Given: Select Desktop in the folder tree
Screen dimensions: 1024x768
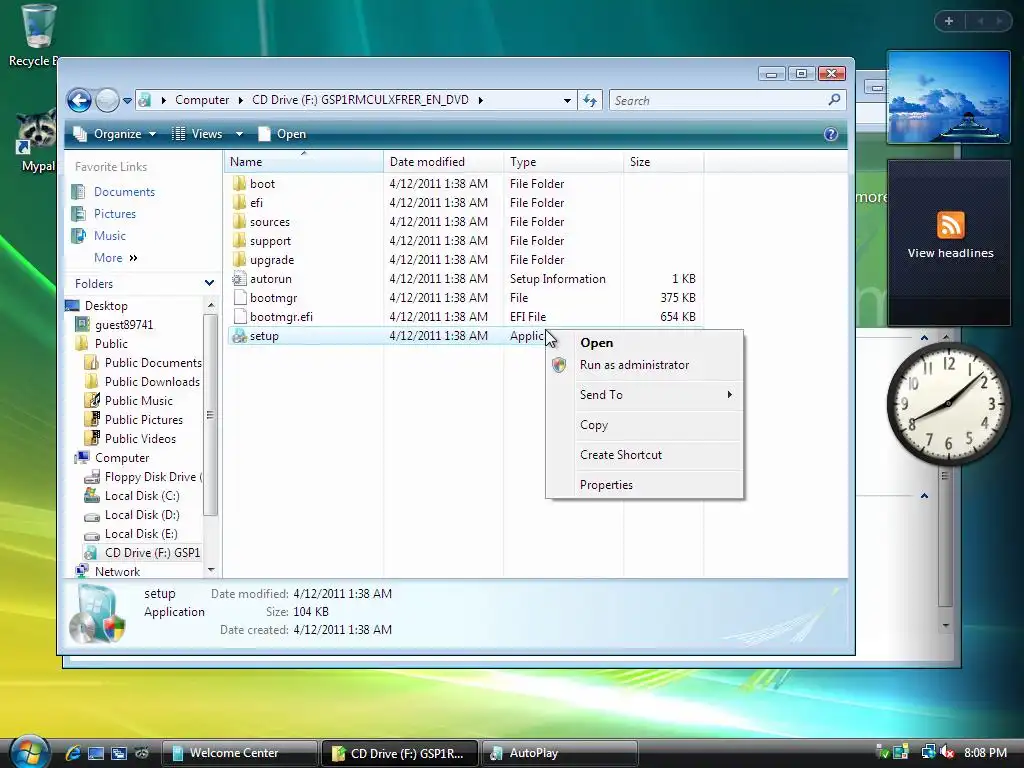Looking at the screenshot, I should [106, 306].
